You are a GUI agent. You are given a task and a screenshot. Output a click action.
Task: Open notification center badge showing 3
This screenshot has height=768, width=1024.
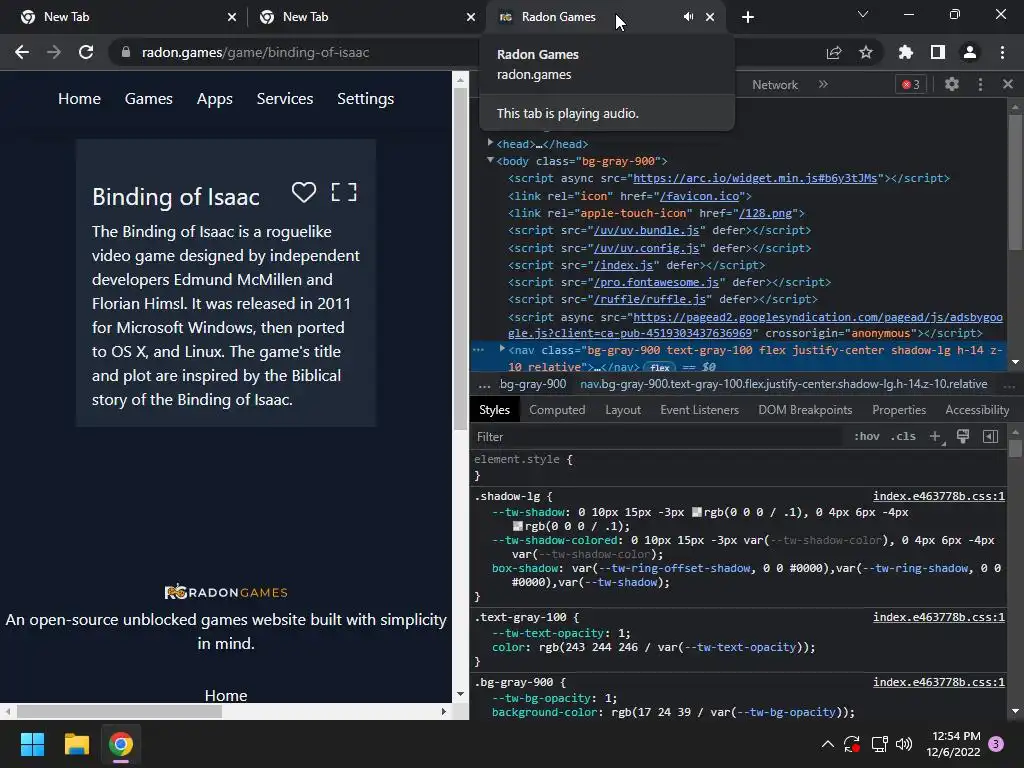click(x=996, y=744)
